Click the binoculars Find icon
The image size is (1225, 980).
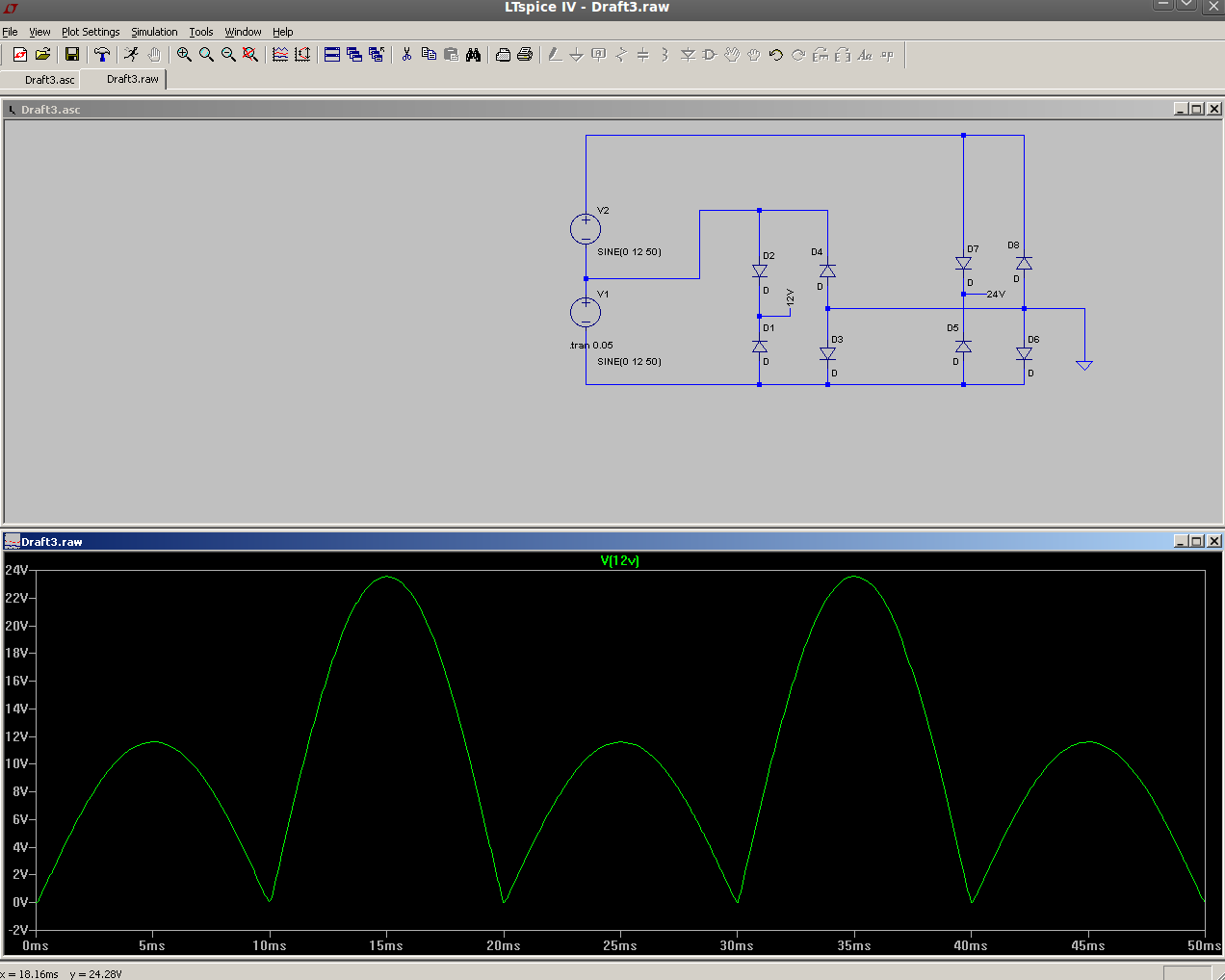pyautogui.click(x=473, y=55)
